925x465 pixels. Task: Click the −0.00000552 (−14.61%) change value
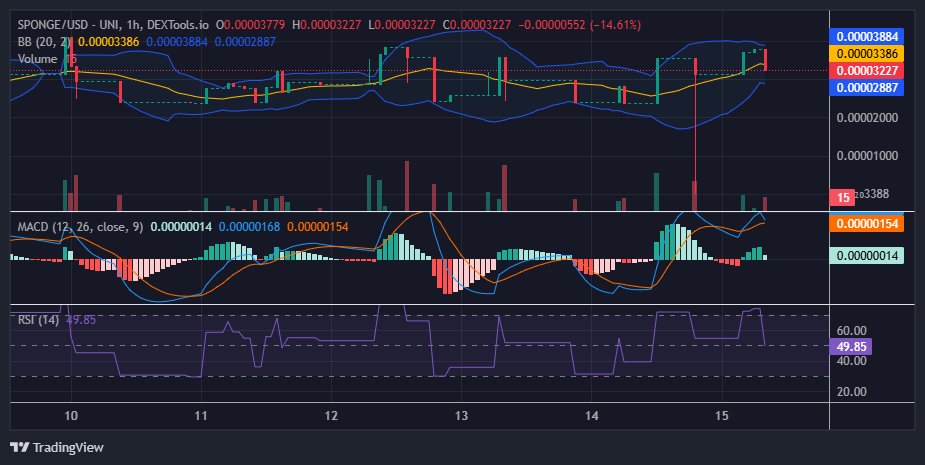pos(580,25)
